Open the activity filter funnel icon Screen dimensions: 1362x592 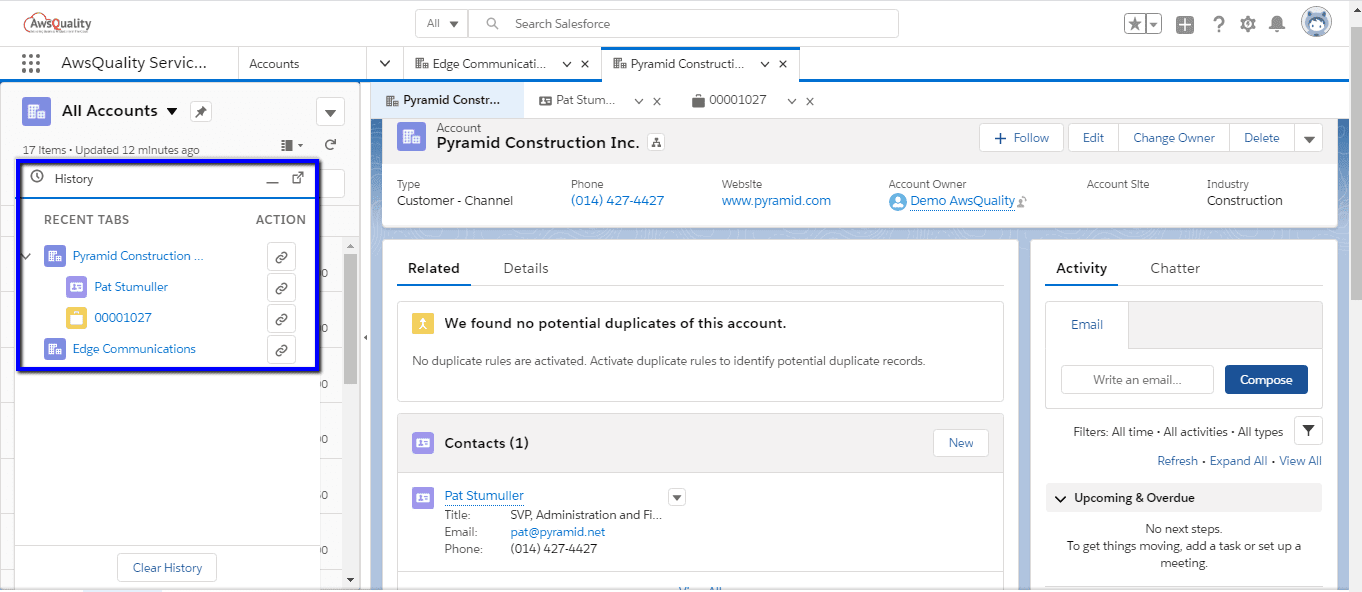1308,431
